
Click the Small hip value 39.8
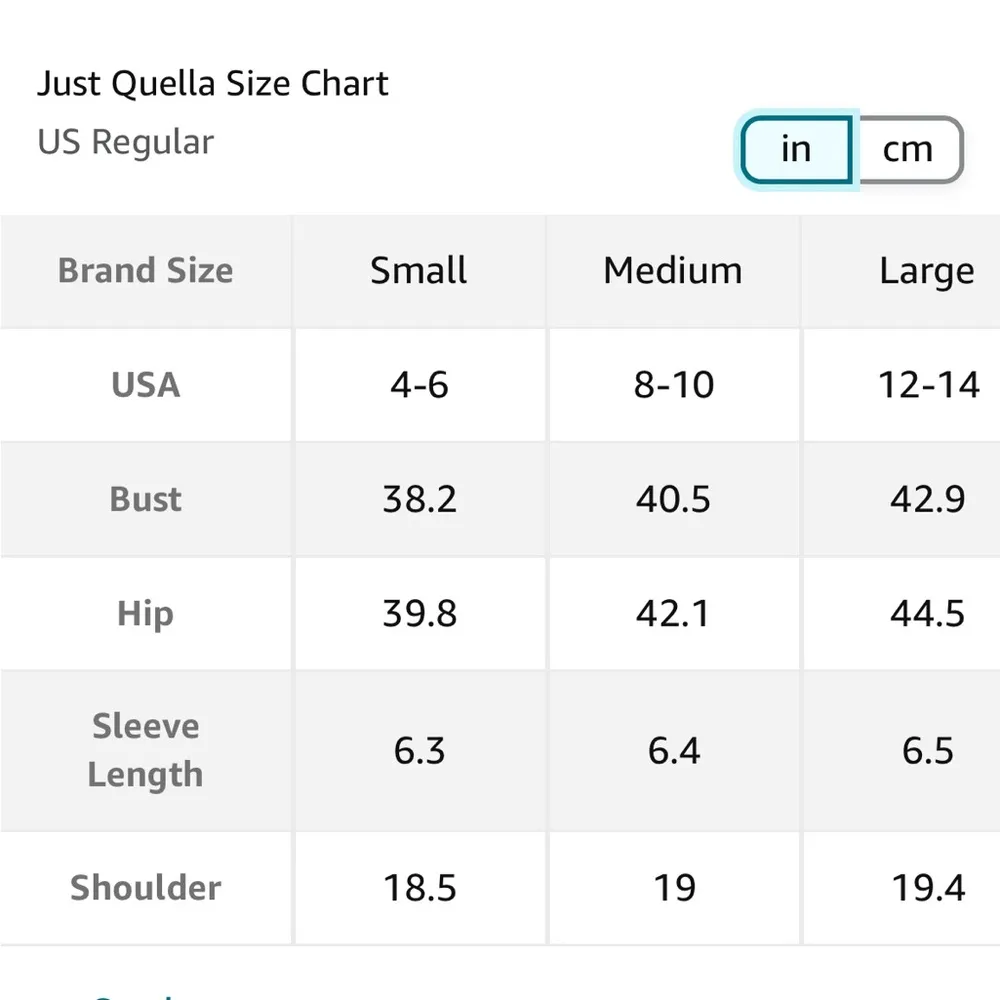[x=419, y=613]
